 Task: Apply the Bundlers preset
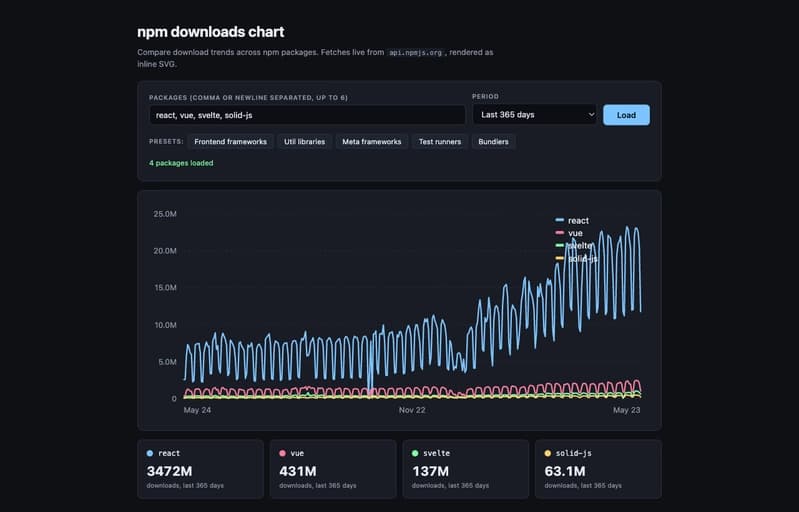[493, 142]
